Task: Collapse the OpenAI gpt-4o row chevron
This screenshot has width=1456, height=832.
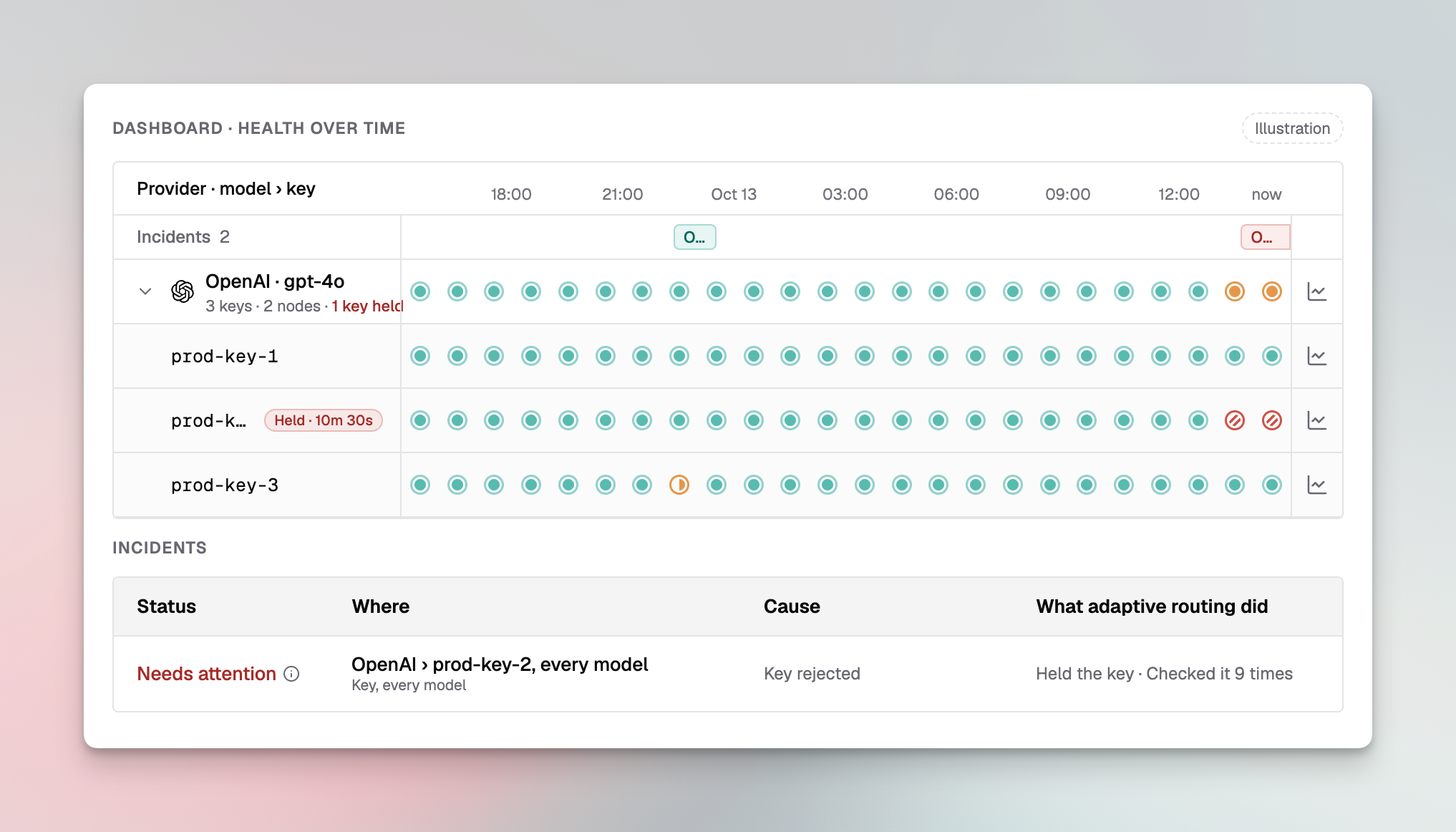Action: pos(145,291)
